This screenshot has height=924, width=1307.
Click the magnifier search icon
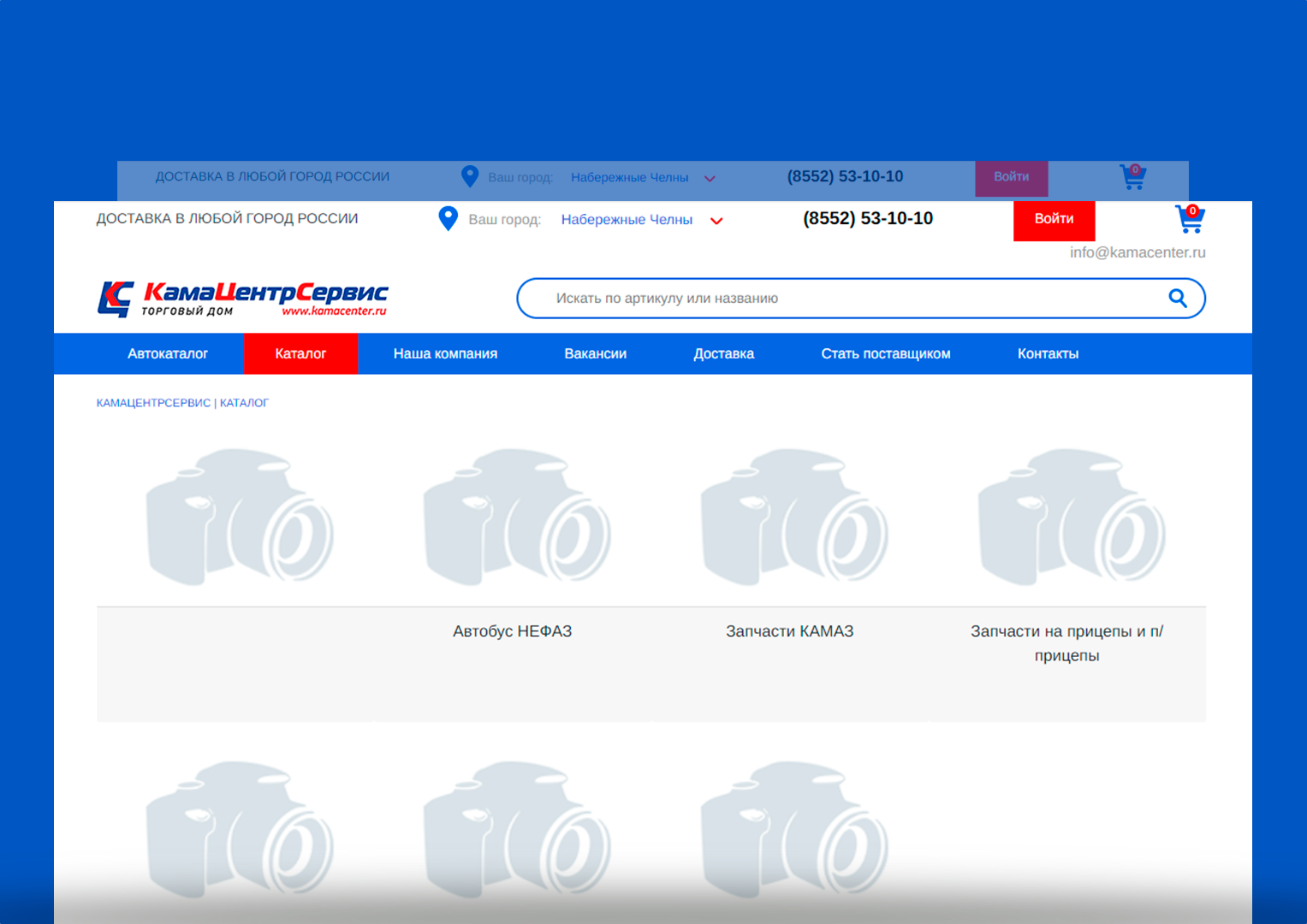tap(1178, 298)
